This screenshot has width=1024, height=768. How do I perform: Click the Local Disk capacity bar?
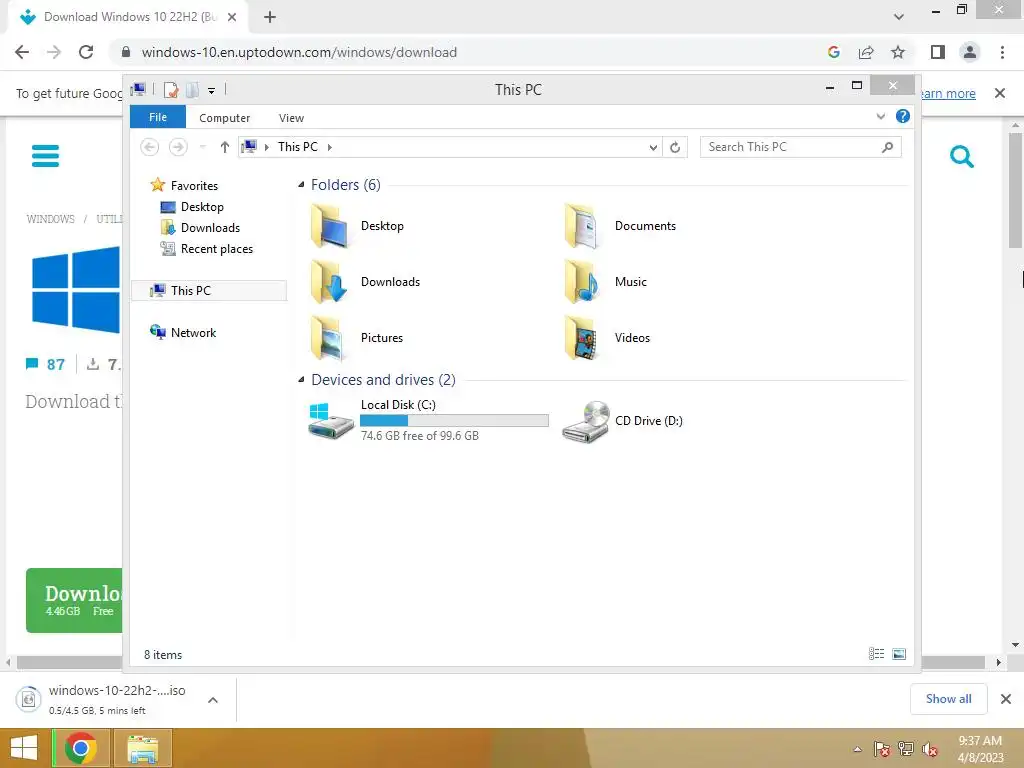[x=454, y=421]
